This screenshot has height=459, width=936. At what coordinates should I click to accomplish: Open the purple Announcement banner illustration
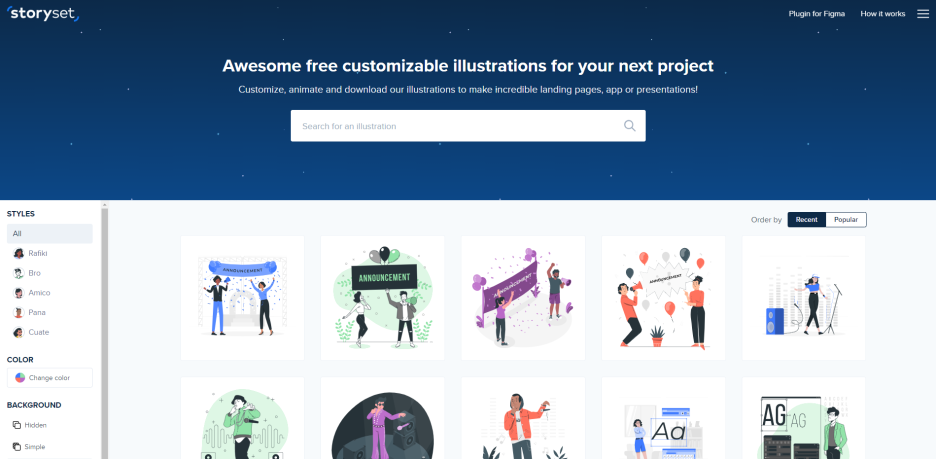point(523,298)
